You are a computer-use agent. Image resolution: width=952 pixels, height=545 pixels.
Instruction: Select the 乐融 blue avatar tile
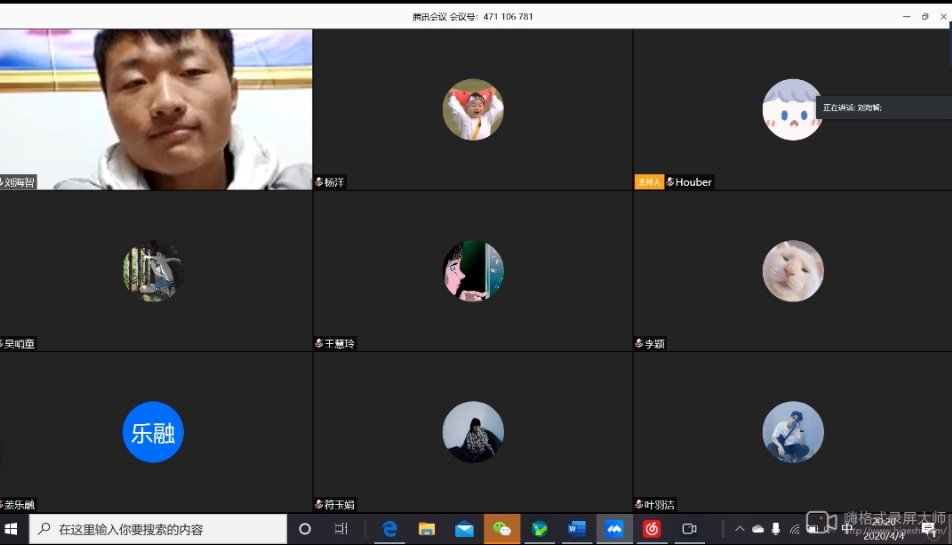point(153,432)
